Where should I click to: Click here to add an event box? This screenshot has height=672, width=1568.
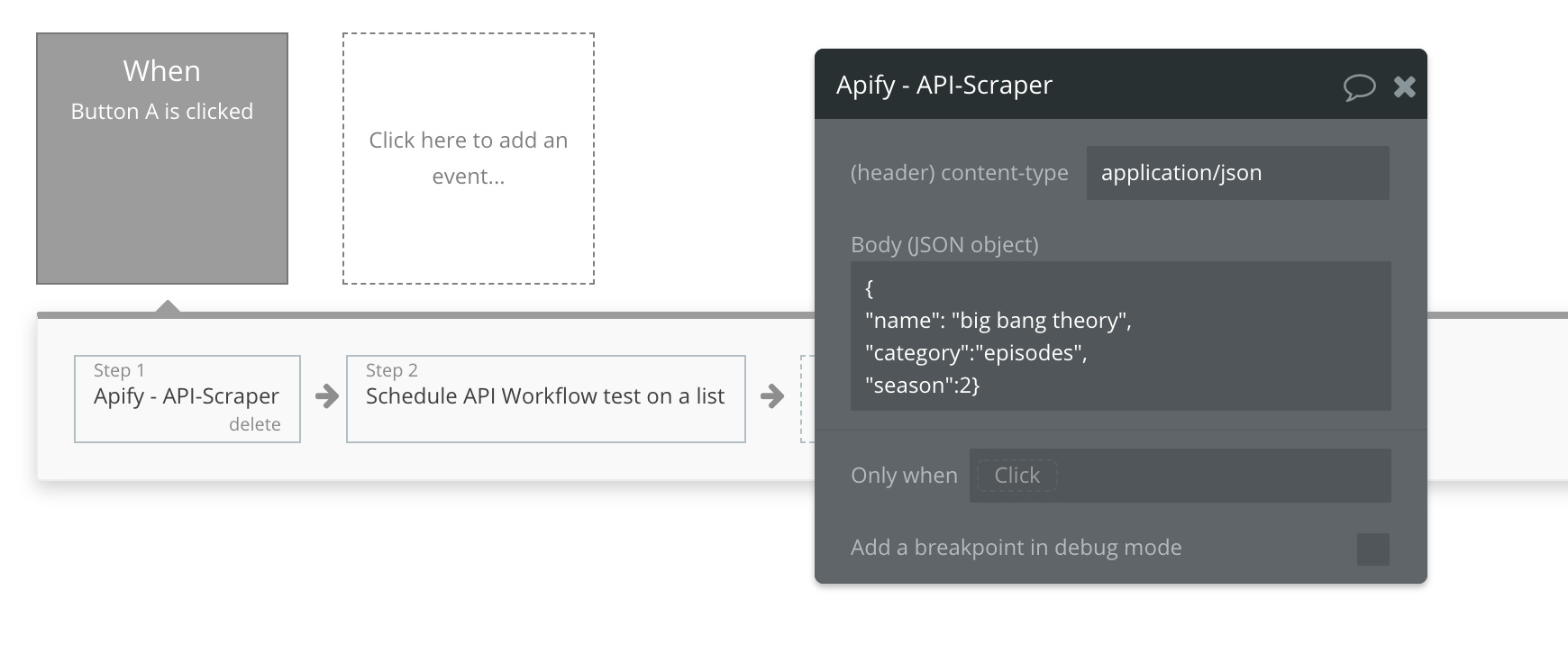click(469, 159)
